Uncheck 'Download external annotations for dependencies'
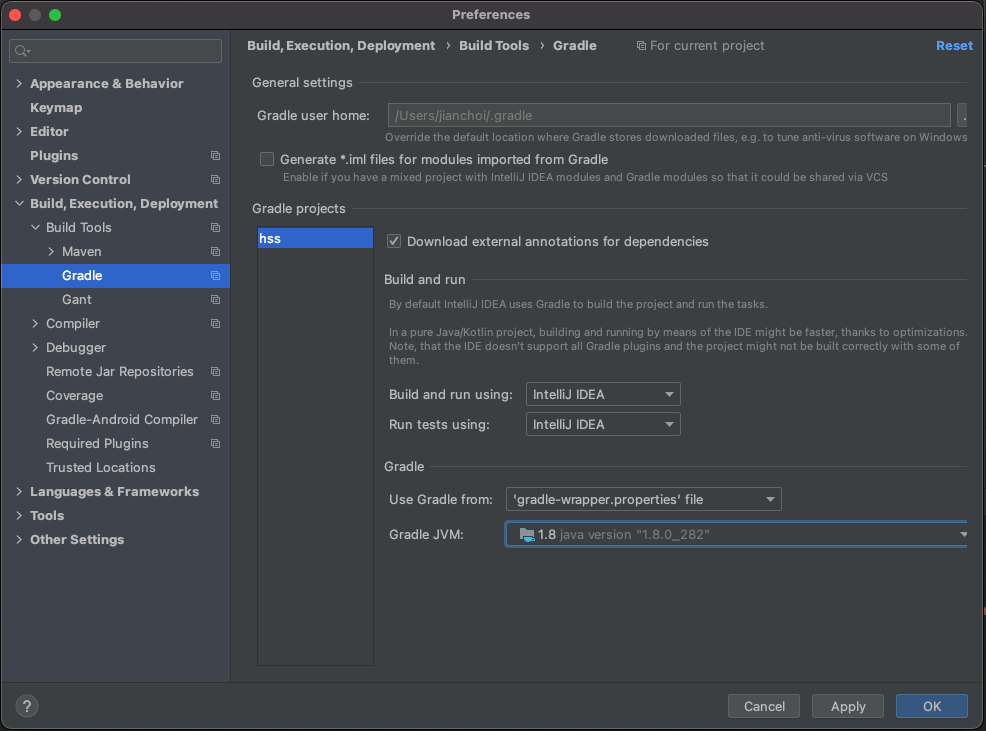The height and width of the screenshot is (731, 986). tap(394, 241)
